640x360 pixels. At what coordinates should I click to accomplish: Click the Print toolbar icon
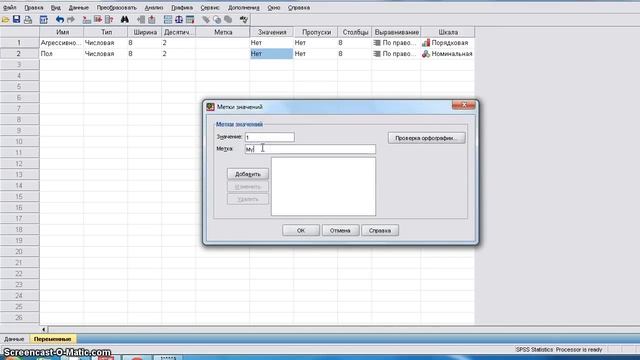point(28,20)
